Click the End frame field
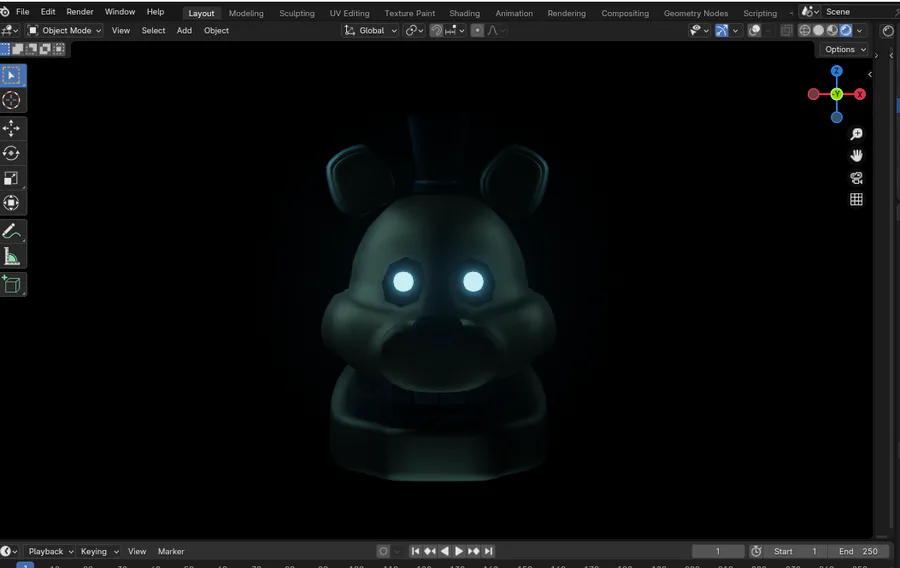The image size is (900, 568). tap(858, 551)
